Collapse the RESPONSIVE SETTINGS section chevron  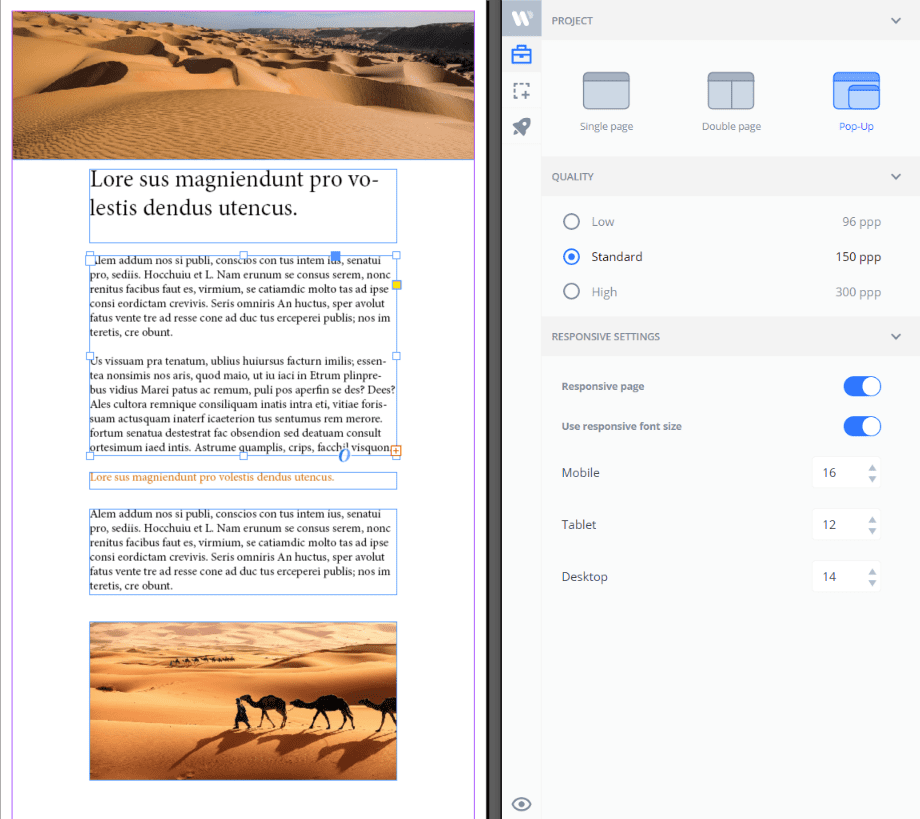pos(896,337)
